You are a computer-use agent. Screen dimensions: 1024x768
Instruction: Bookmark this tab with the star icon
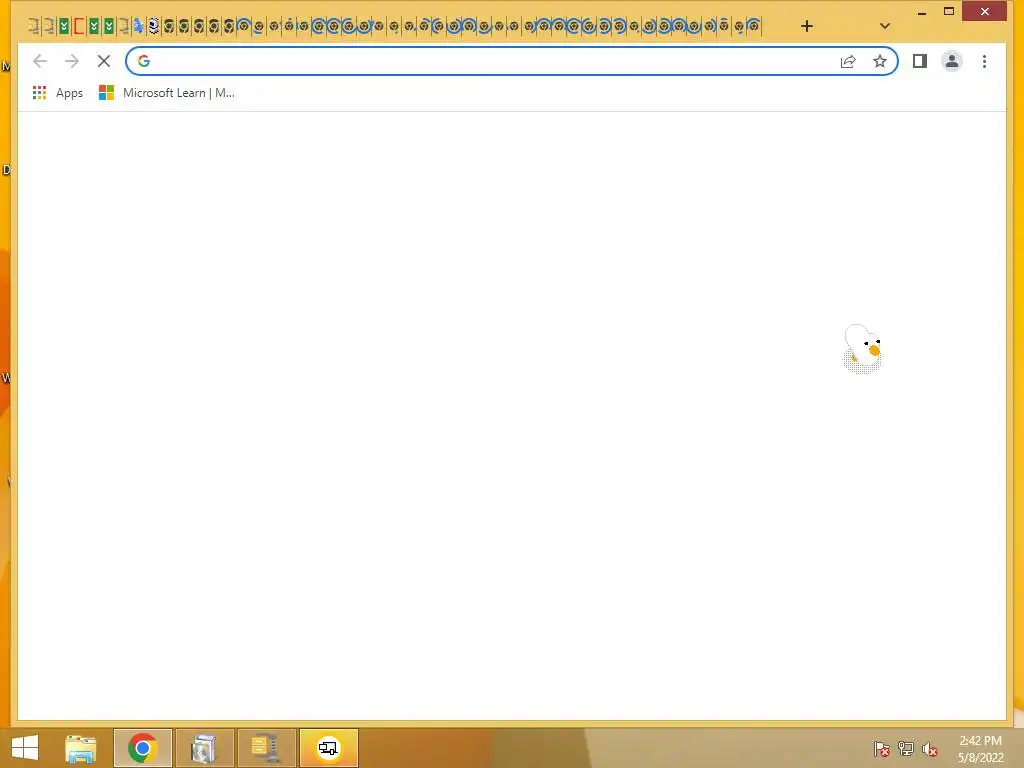[880, 61]
